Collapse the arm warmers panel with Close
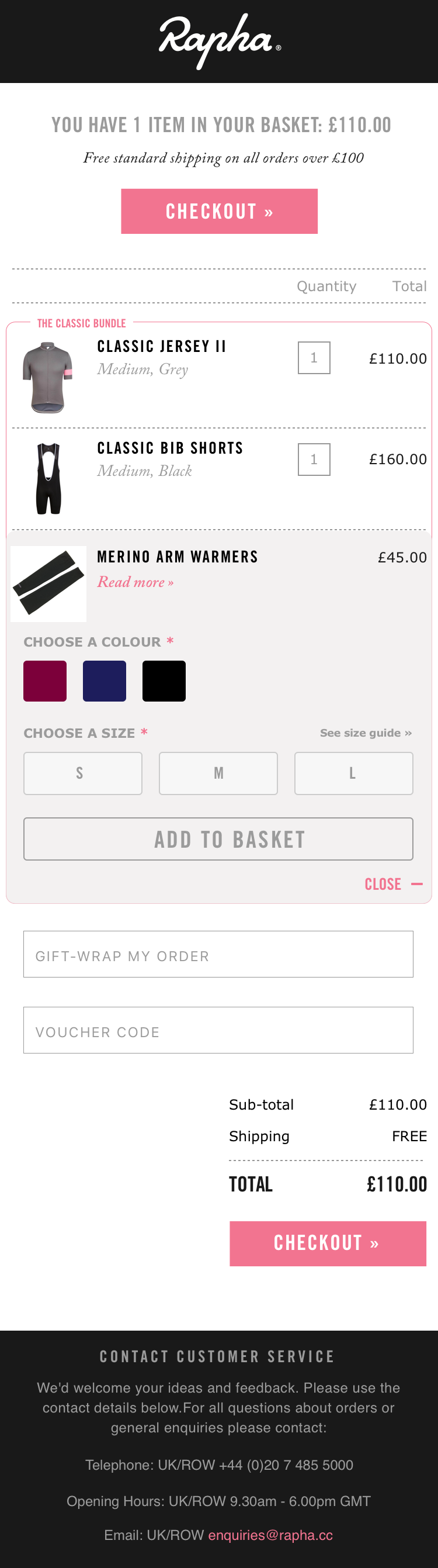438x1568 pixels. [394, 884]
